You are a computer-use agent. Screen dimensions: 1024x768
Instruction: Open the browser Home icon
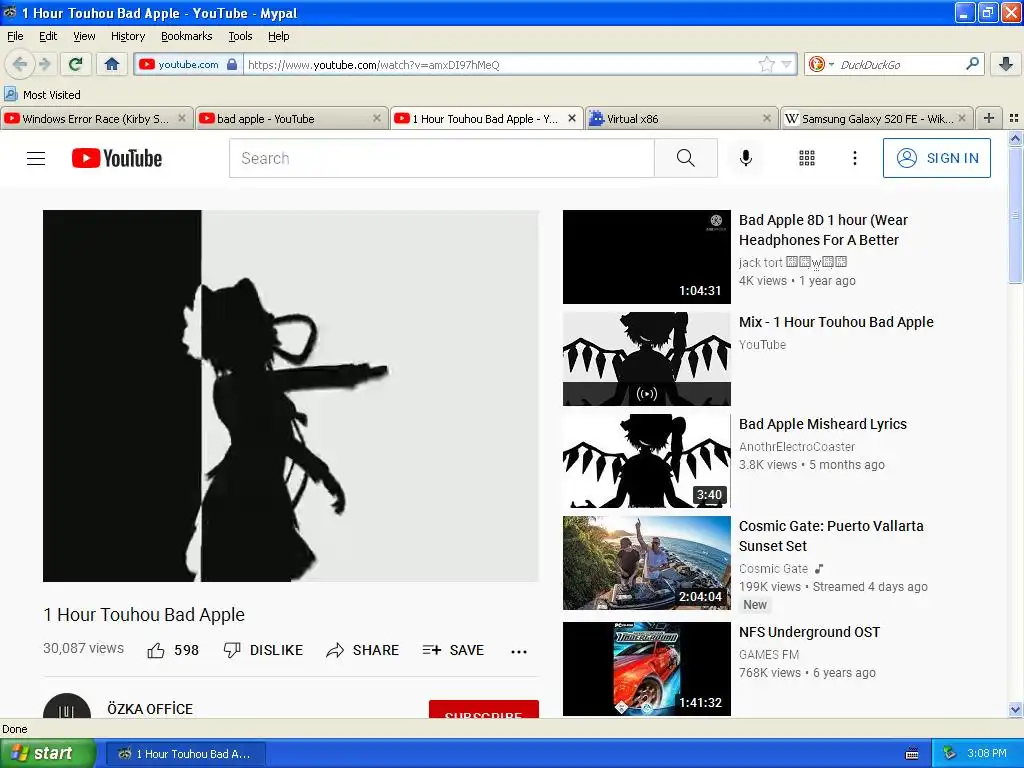[112, 64]
